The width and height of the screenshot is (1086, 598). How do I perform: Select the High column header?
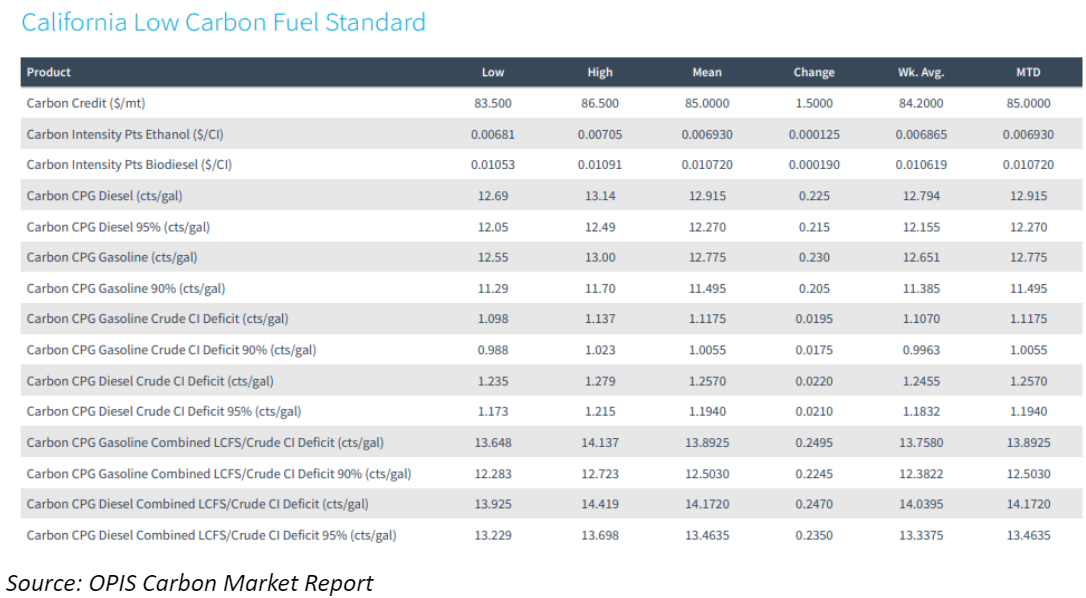600,72
